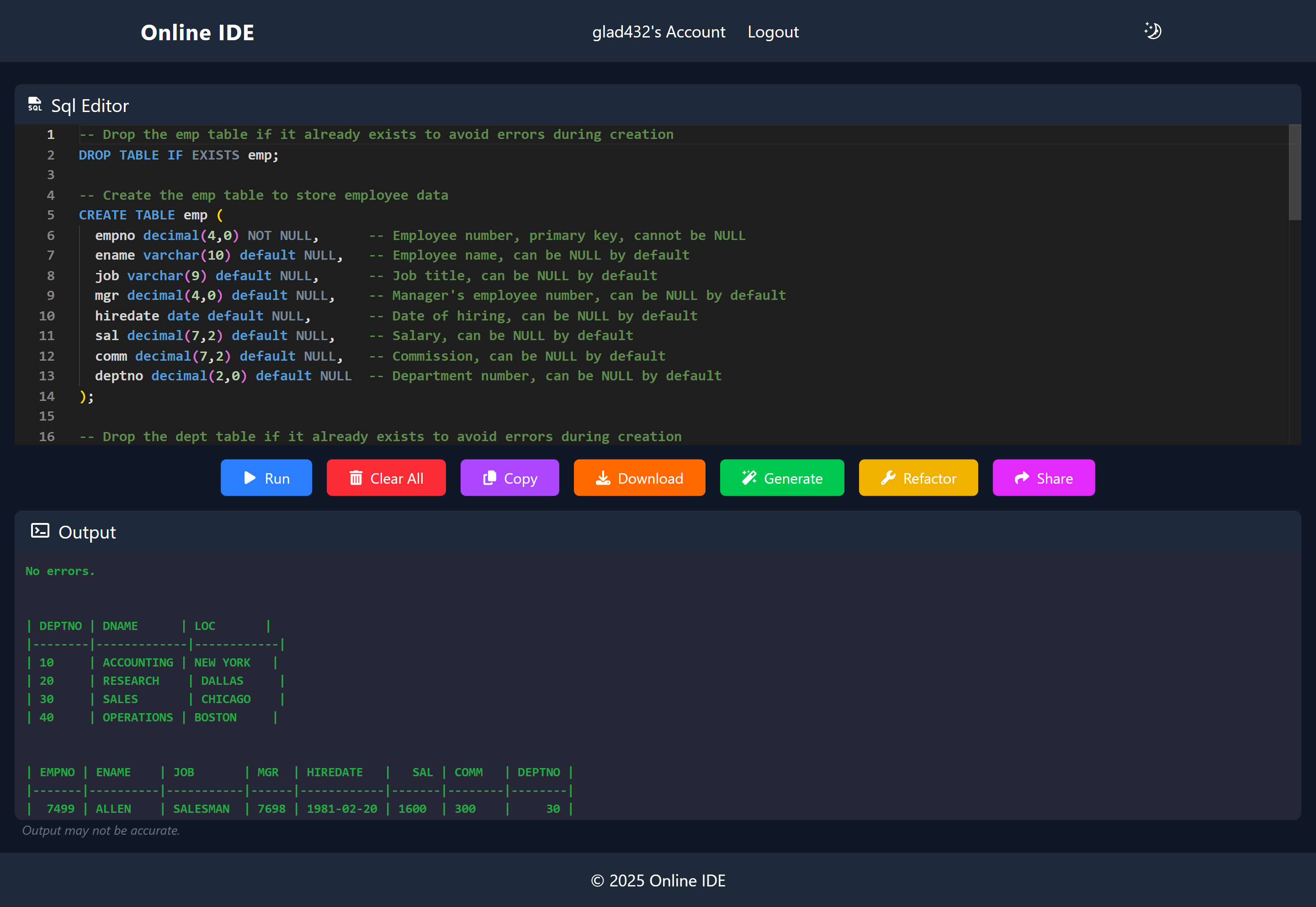Click line number 5 in gutter
The image size is (1316, 907).
point(51,215)
